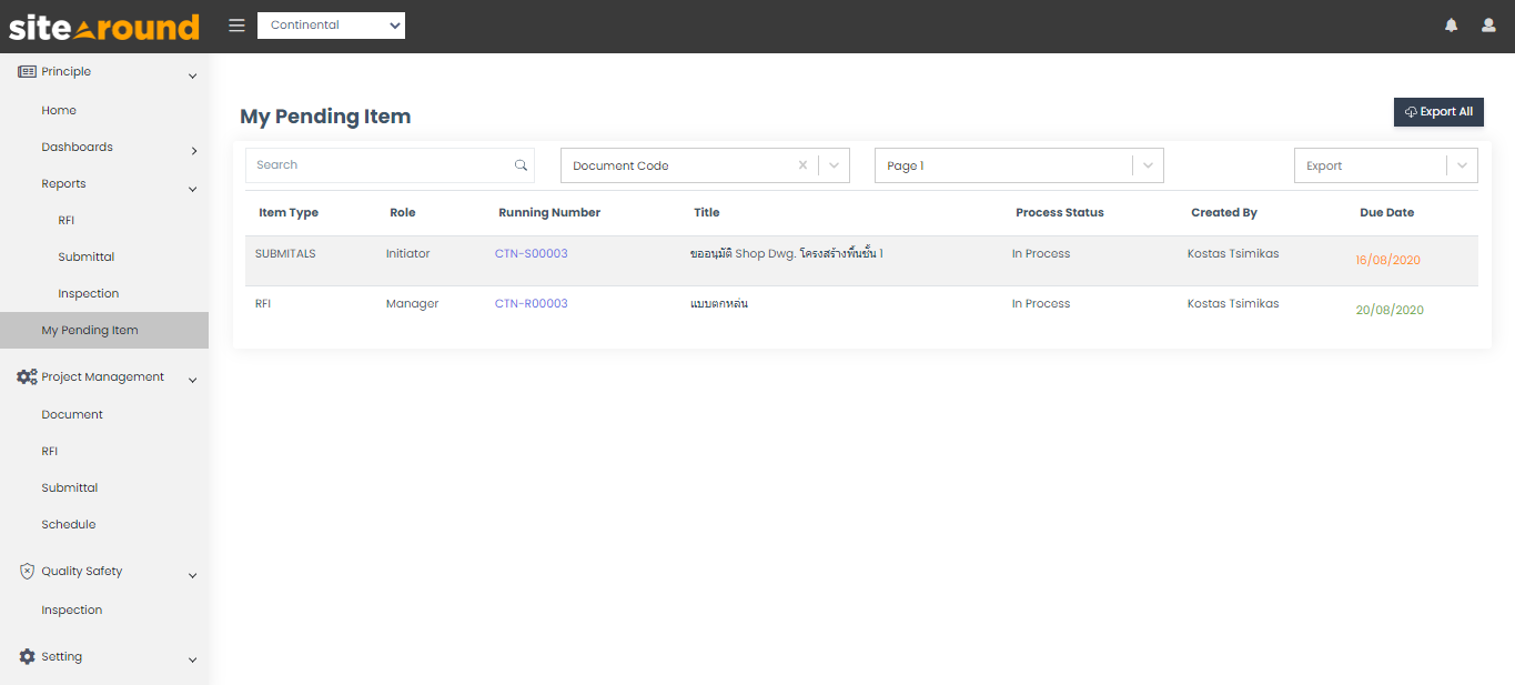This screenshot has width=1515, height=685.
Task: Click the Quality Safety shield icon
Action: point(27,571)
